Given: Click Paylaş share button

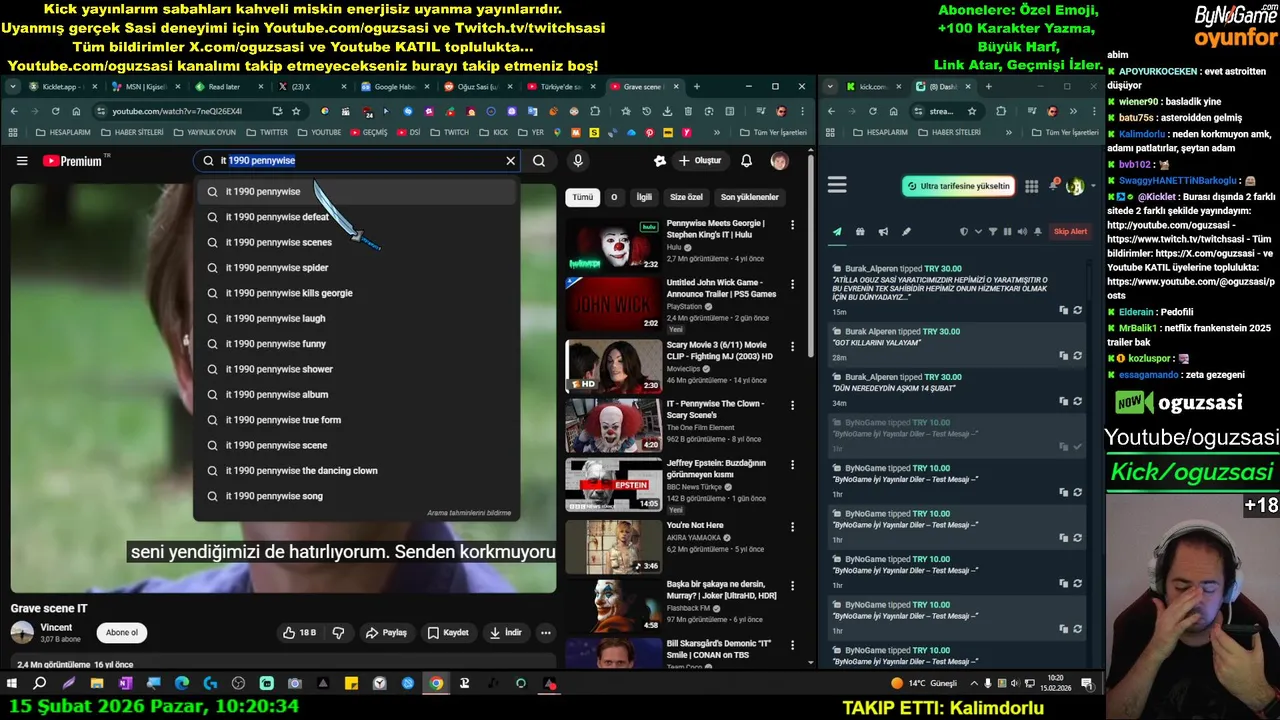Looking at the screenshot, I should (x=386, y=633).
